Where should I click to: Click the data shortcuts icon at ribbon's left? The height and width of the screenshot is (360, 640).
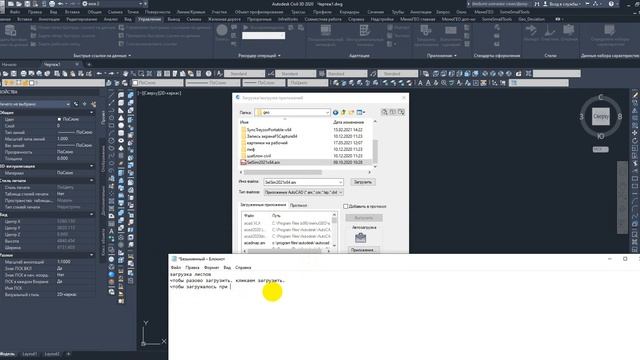coord(10,30)
